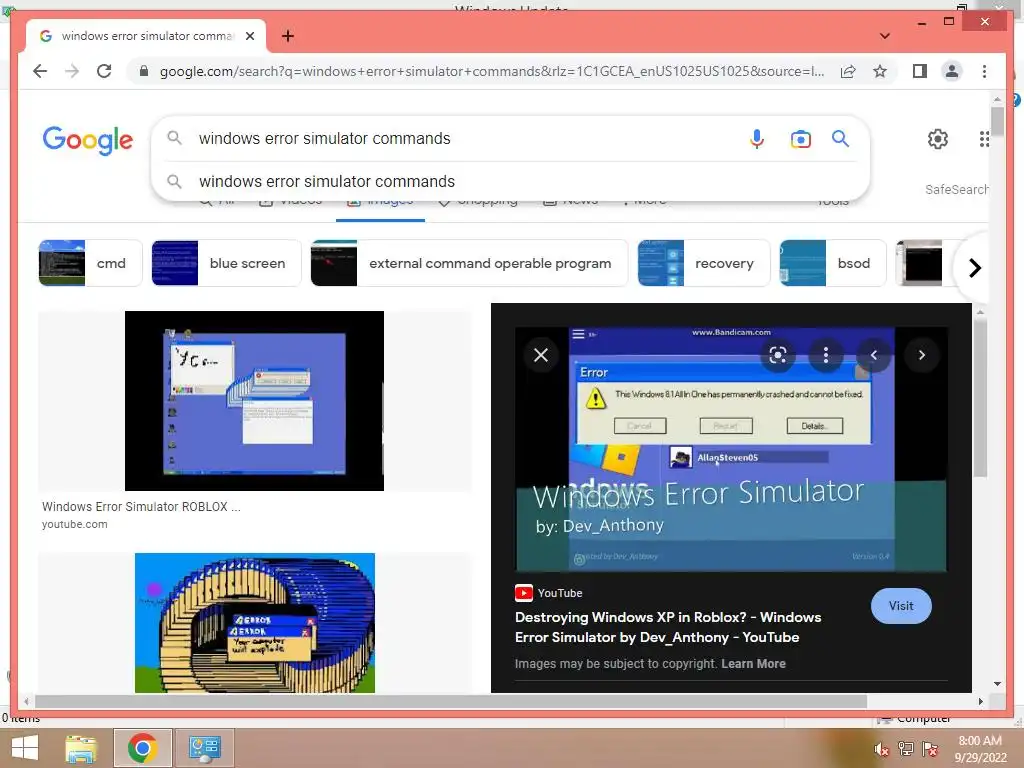Viewport: 1024px width, 768px height.
Task: Click the browser forward arrow
Action: [72, 71]
